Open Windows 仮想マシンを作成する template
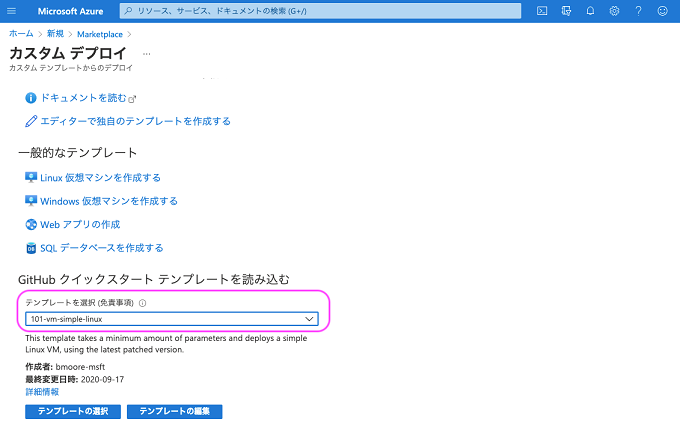 (109, 201)
